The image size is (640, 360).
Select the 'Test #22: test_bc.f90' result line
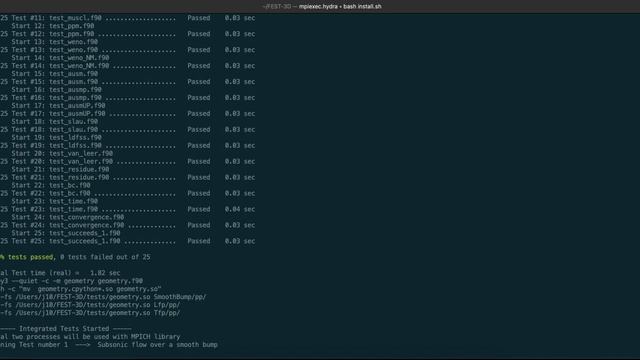tap(128, 193)
